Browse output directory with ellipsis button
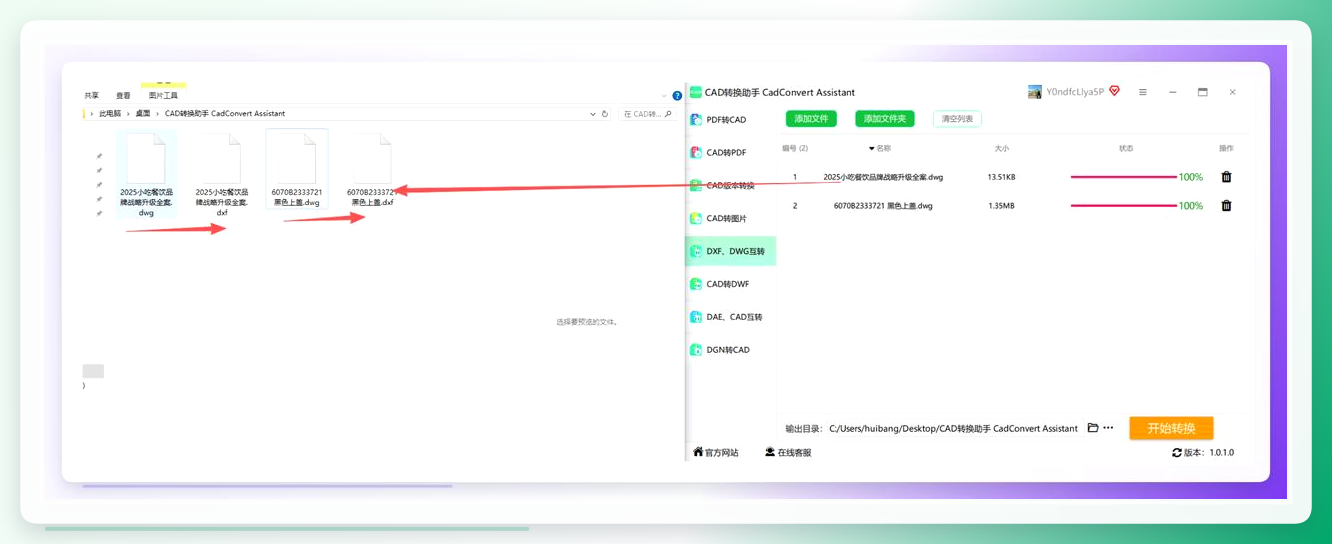This screenshot has width=1332, height=544. [x=1108, y=428]
